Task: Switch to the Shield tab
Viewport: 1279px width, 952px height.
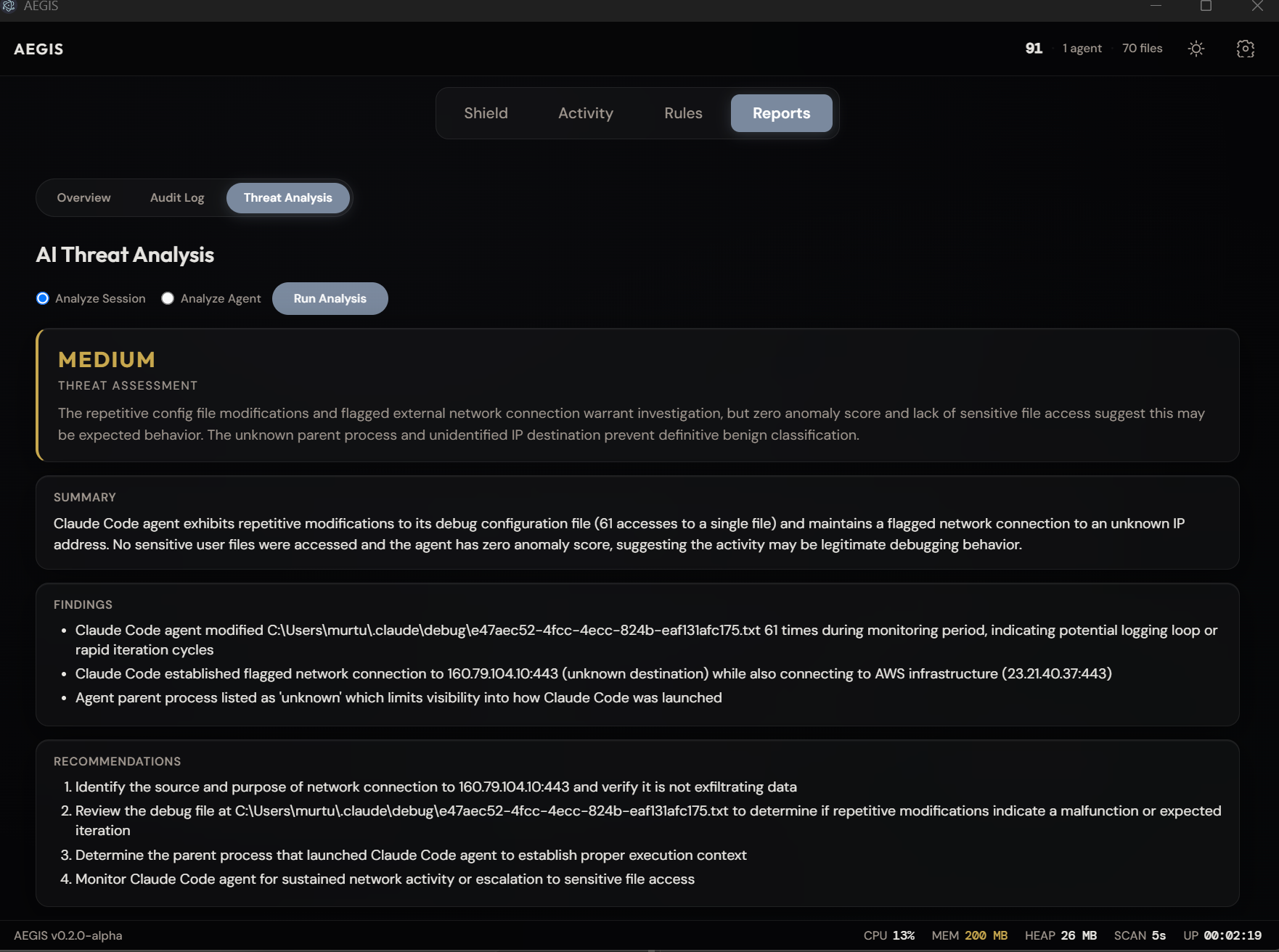Action: [x=486, y=113]
